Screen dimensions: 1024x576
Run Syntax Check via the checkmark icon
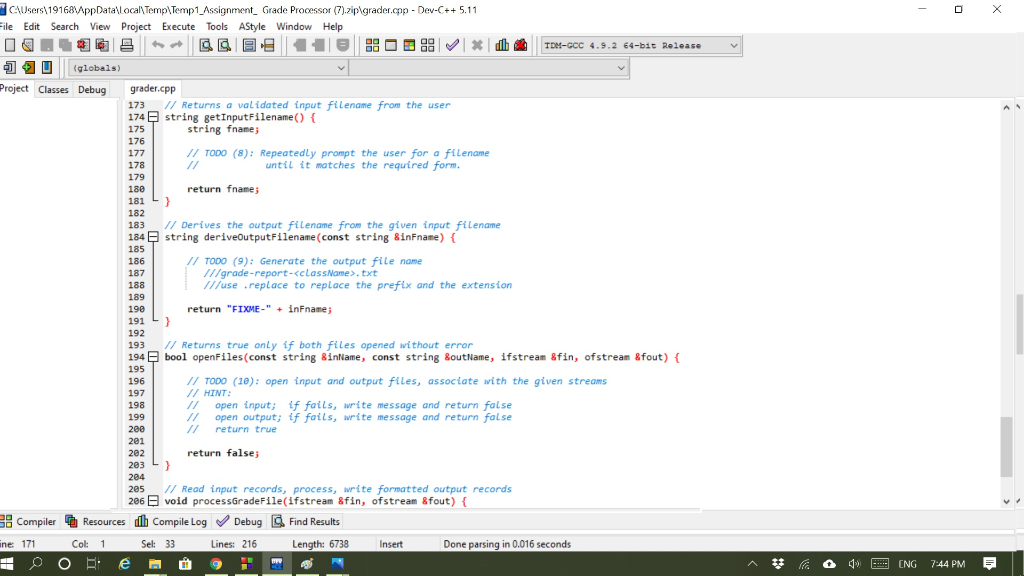(x=452, y=45)
